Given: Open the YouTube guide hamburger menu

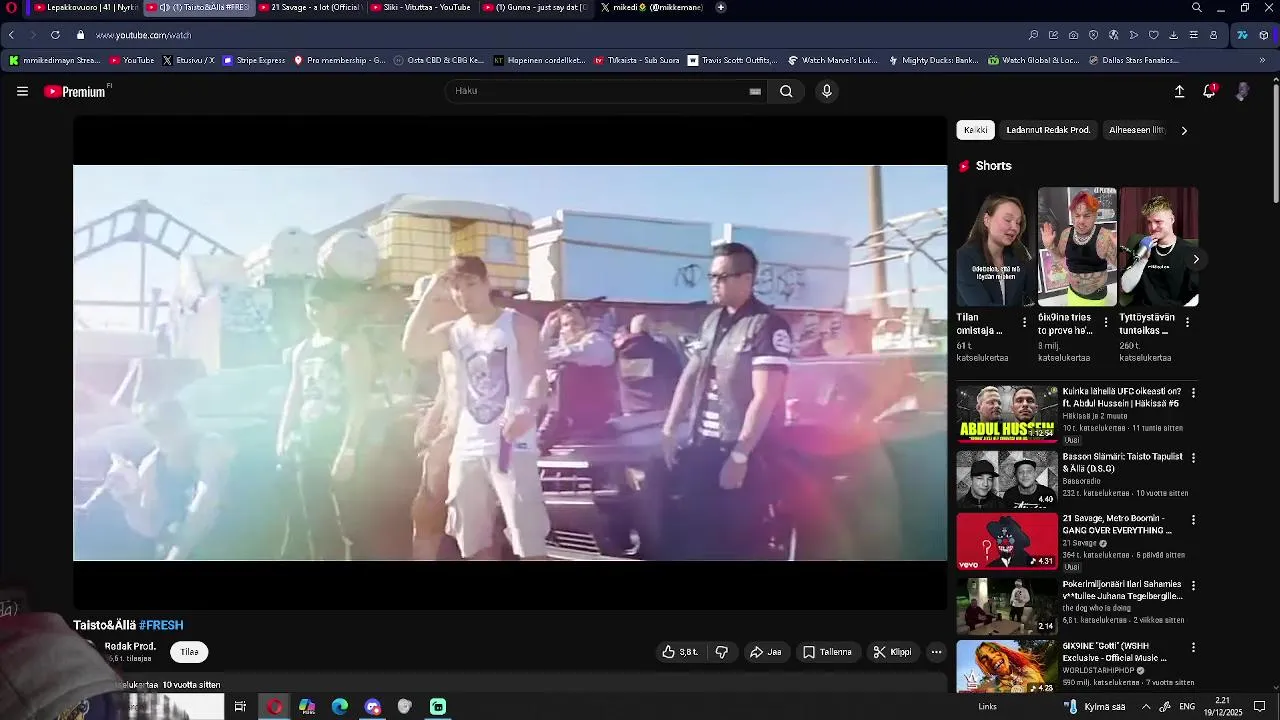Looking at the screenshot, I should (x=22, y=91).
